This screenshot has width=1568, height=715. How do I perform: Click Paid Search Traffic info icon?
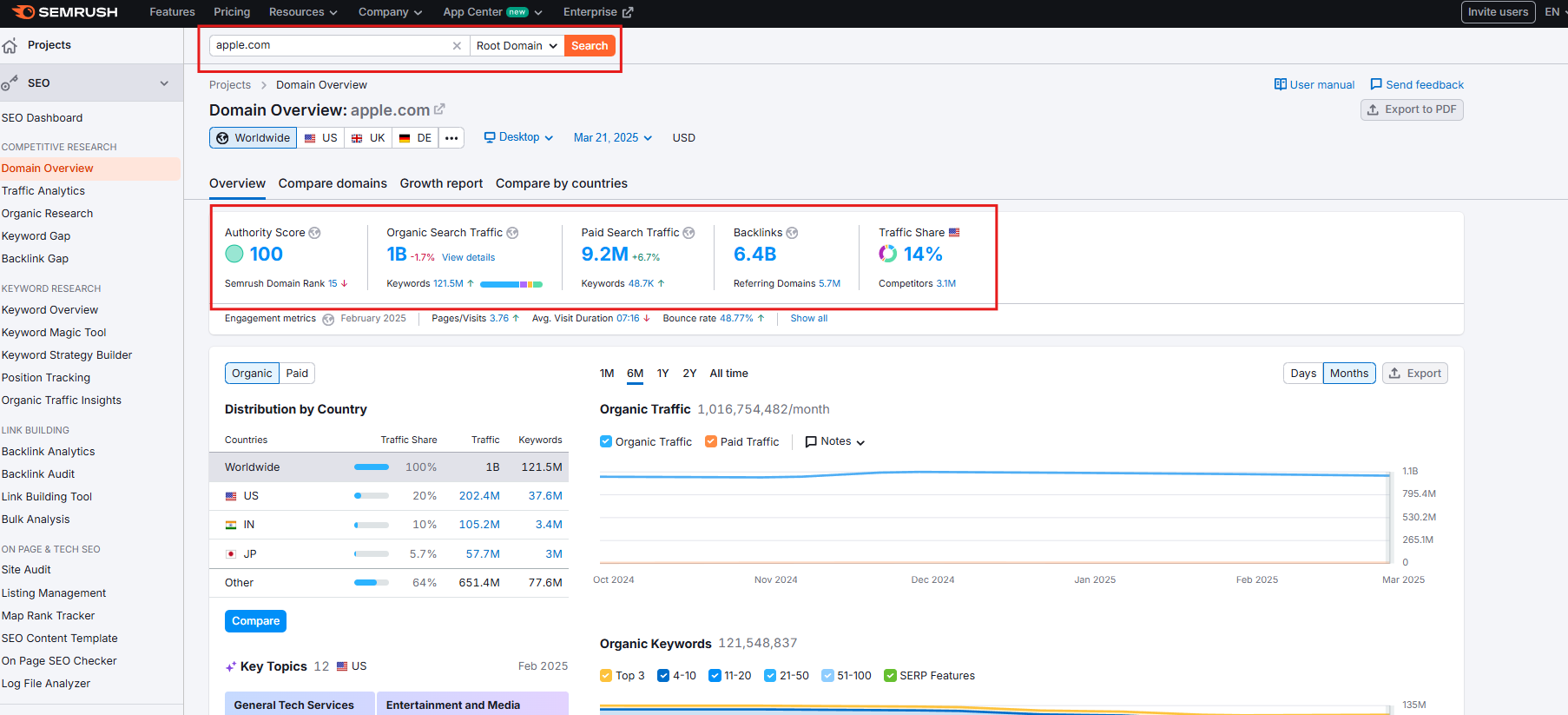[688, 233]
